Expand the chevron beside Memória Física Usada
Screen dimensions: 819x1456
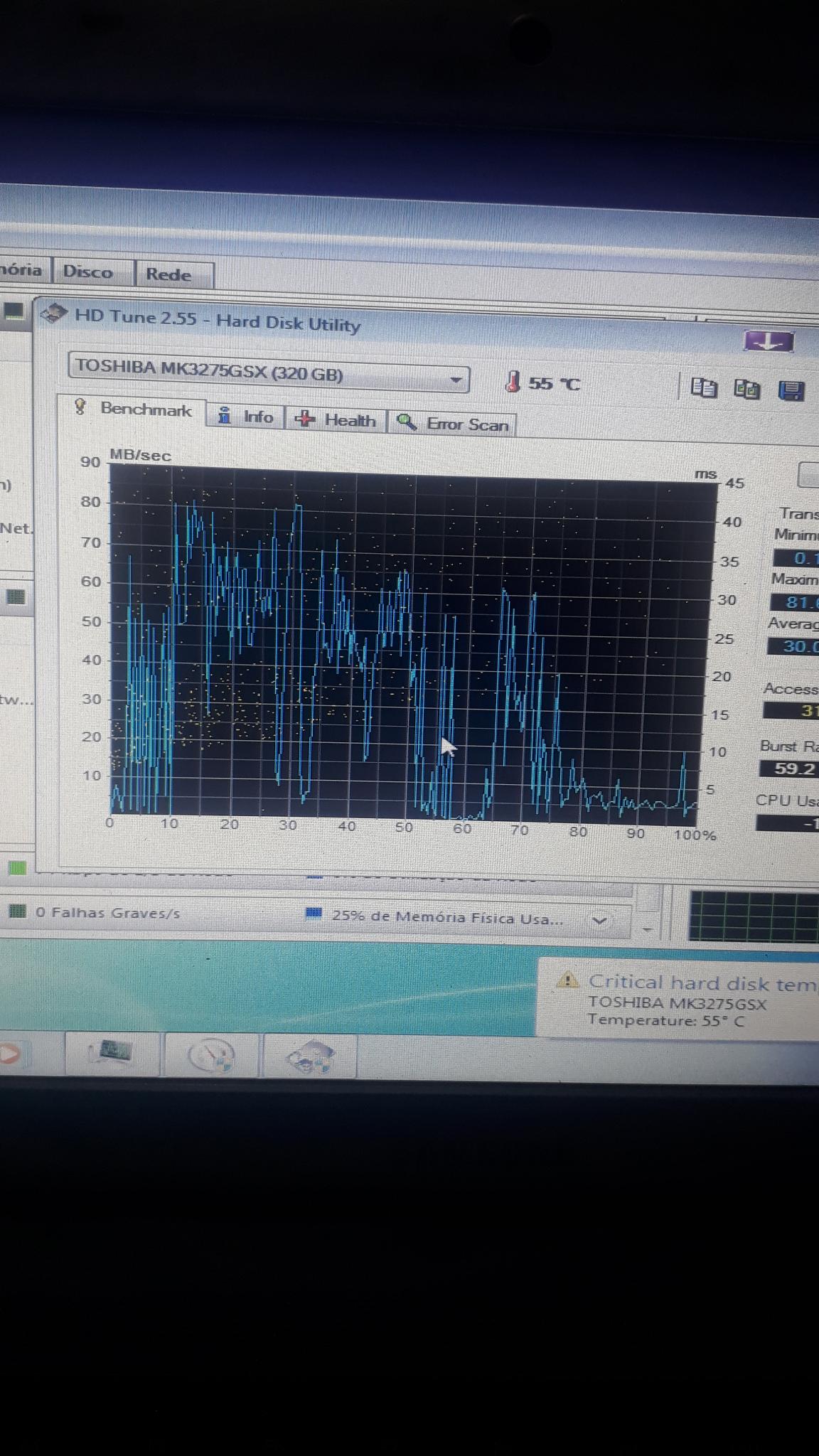599,921
